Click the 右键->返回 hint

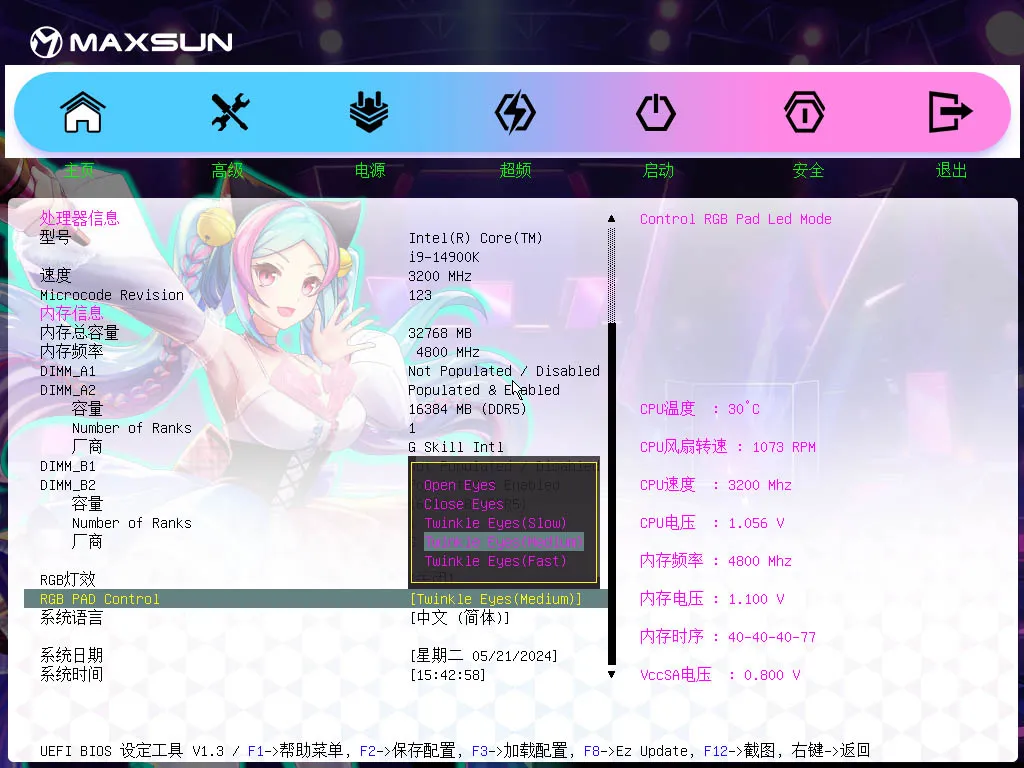tap(831, 751)
